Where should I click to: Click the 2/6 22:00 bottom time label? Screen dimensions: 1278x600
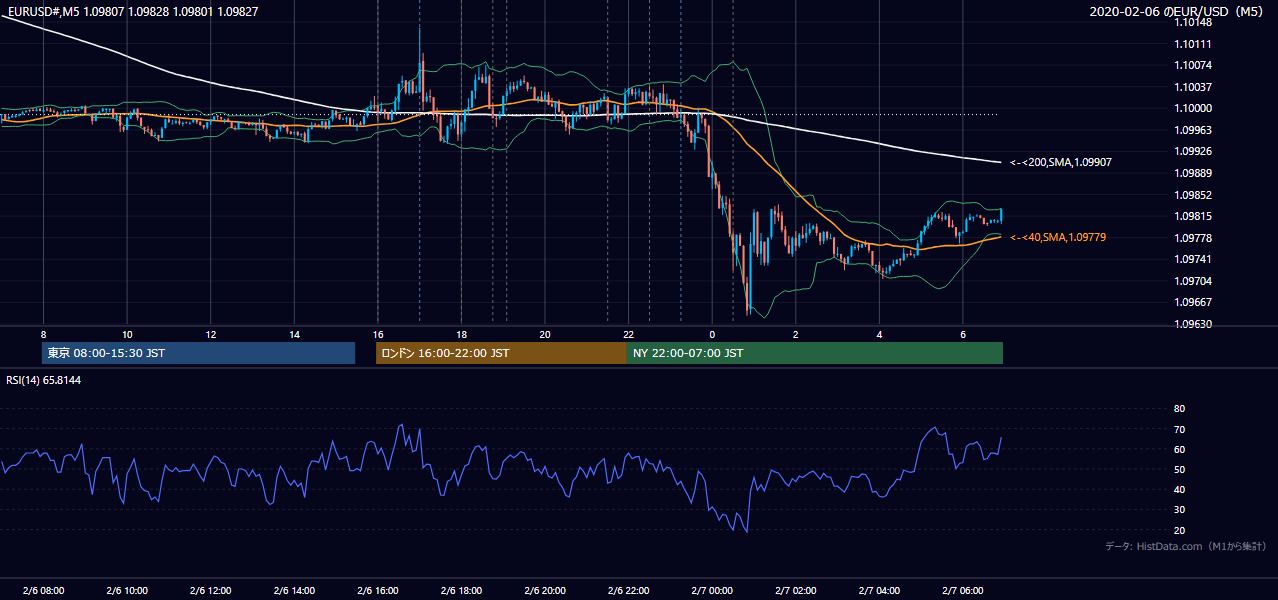click(x=628, y=591)
